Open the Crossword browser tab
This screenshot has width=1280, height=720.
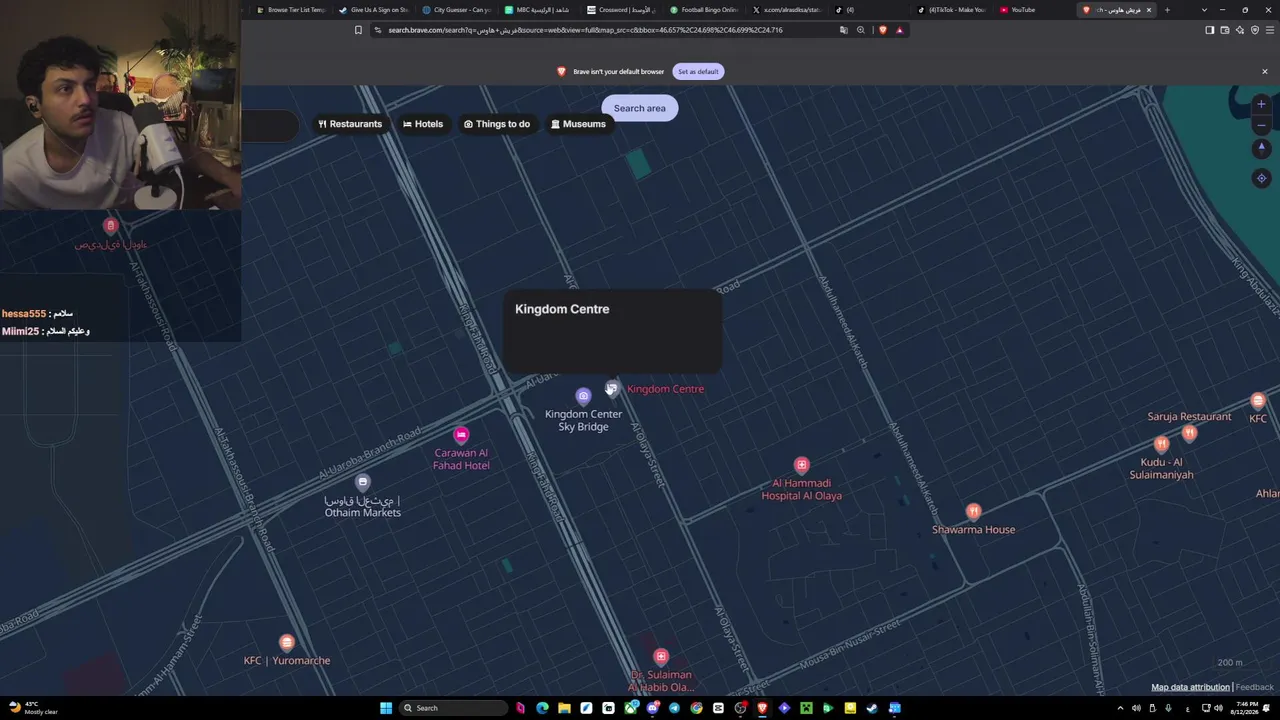click(620, 10)
